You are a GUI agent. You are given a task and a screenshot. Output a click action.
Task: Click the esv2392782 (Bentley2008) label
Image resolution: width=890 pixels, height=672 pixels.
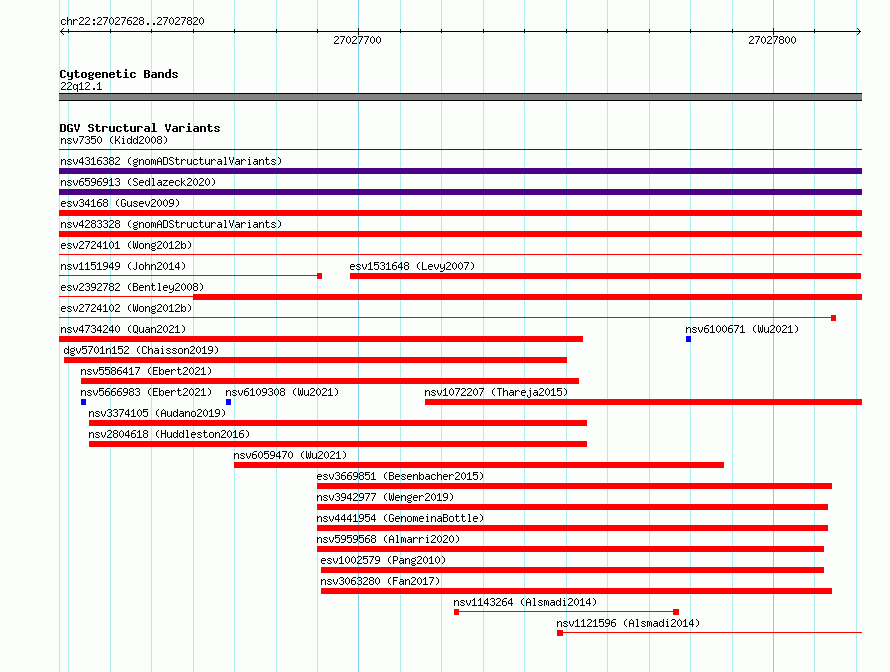click(x=132, y=287)
